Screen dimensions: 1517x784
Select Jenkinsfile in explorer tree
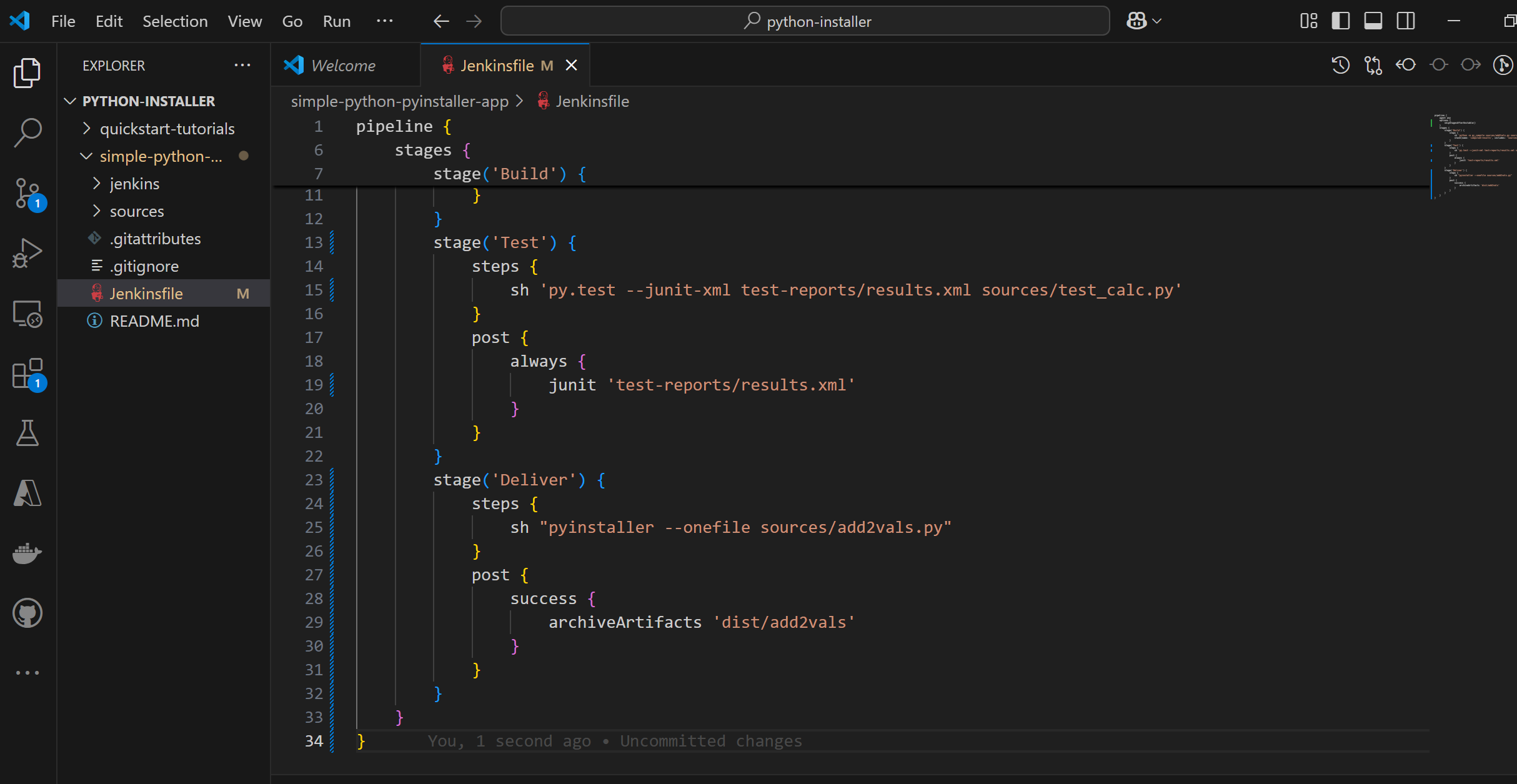(x=164, y=294)
